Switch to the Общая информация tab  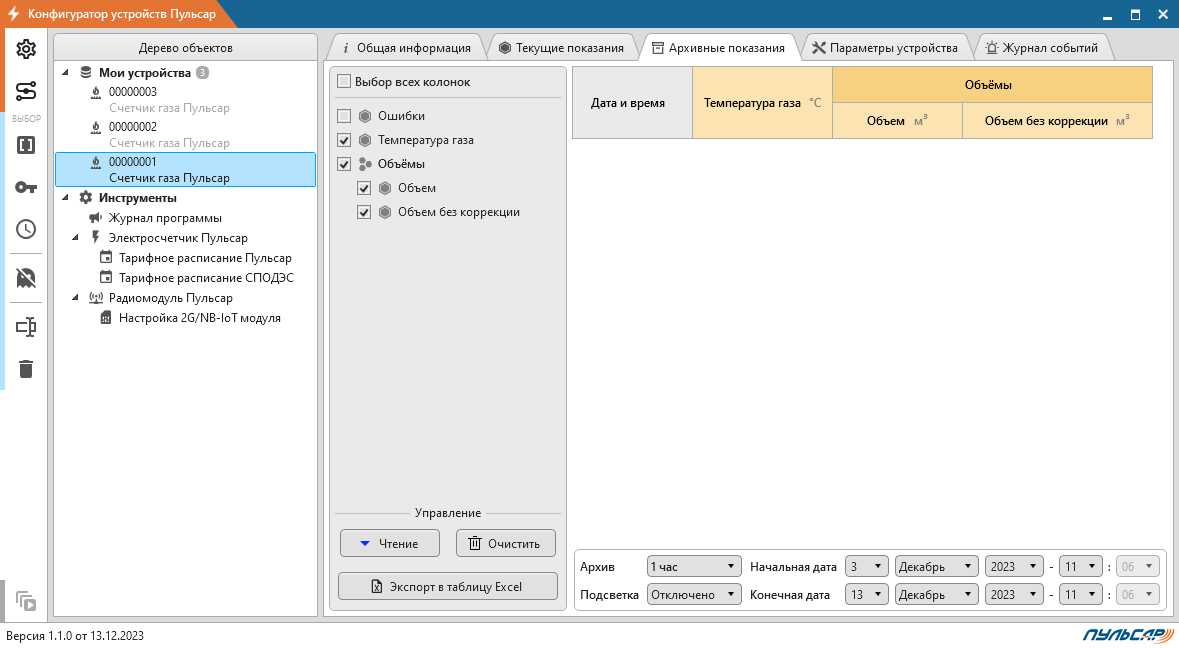point(407,47)
